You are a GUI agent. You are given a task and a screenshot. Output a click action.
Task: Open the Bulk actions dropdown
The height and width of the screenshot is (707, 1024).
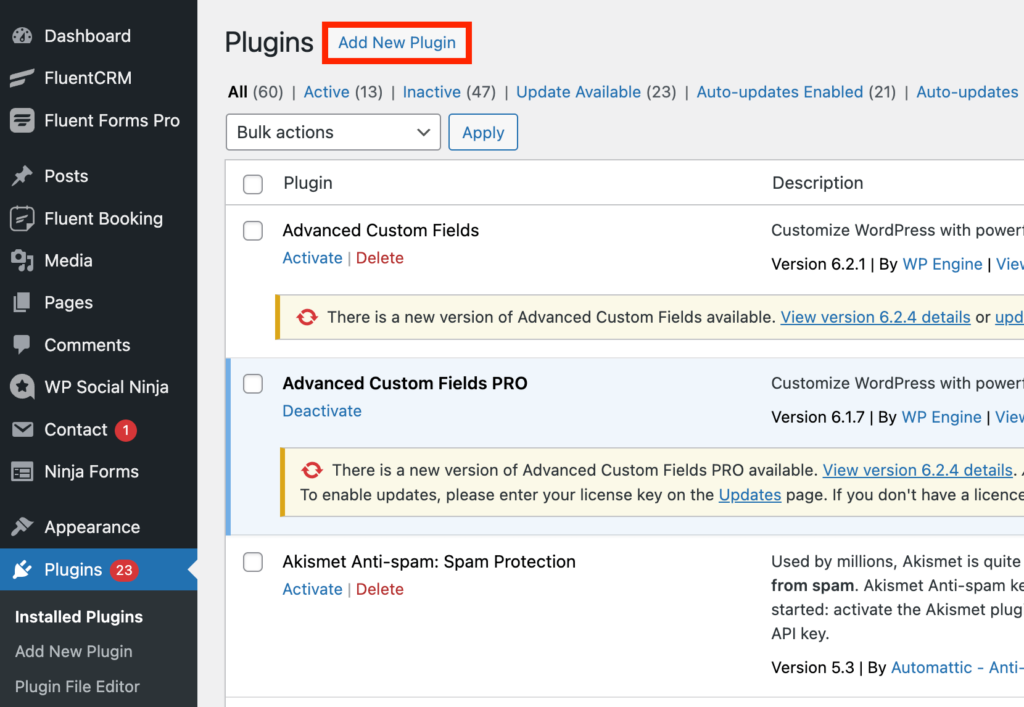tap(333, 132)
